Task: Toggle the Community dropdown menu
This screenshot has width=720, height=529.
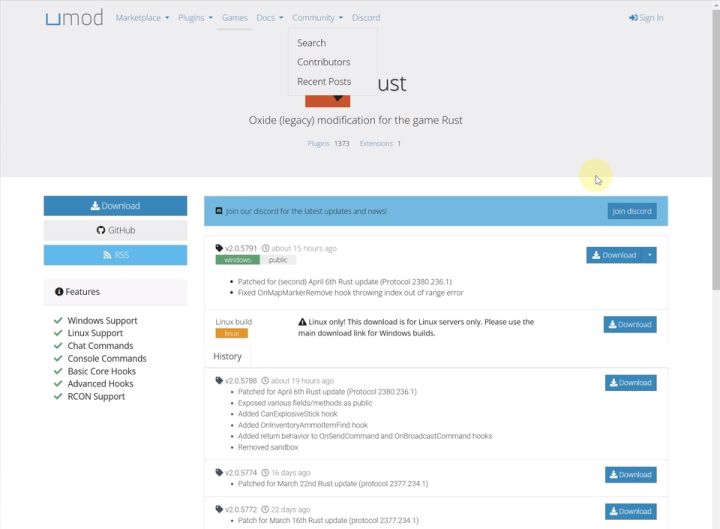Action: pyautogui.click(x=317, y=18)
